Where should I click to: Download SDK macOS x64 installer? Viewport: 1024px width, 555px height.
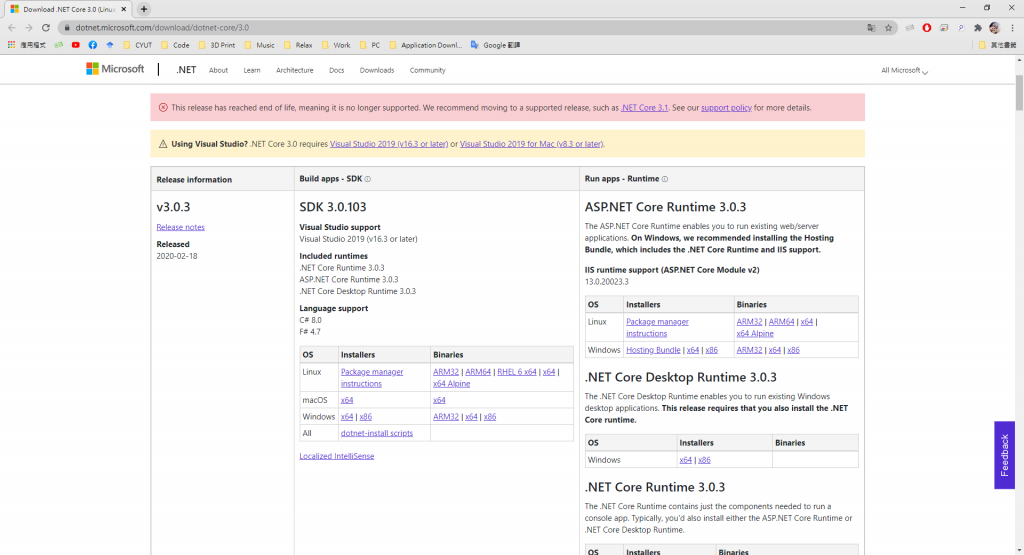(347, 400)
